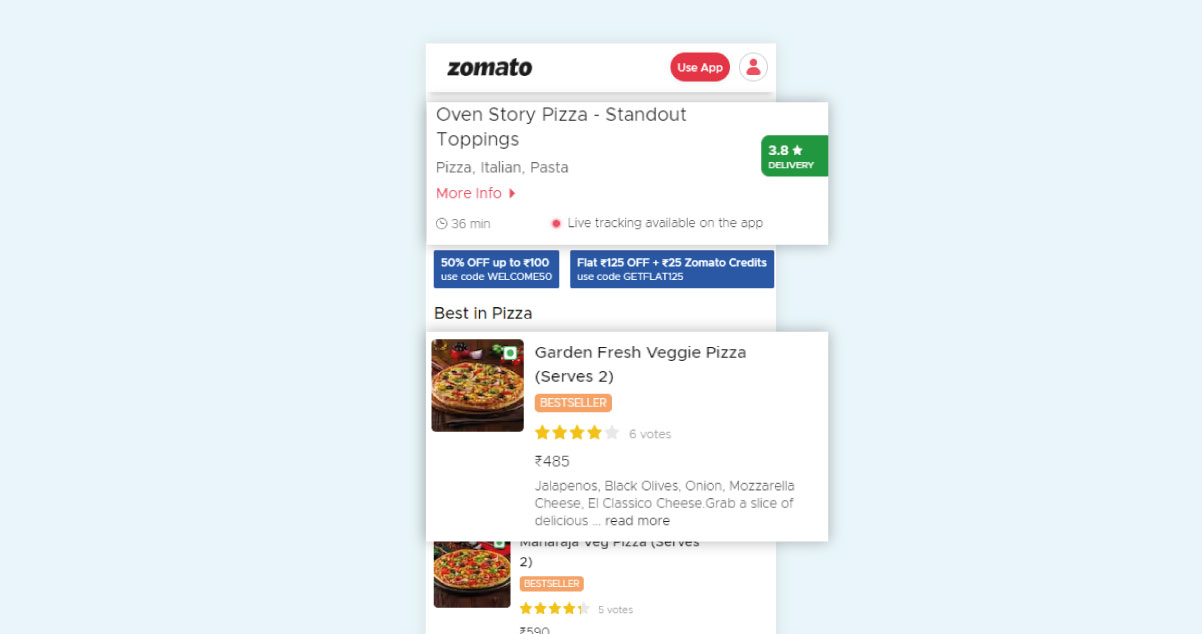This screenshot has width=1202, height=634.
Task: Click the 3.8 star delivery rating badge
Action: pyautogui.click(x=793, y=156)
